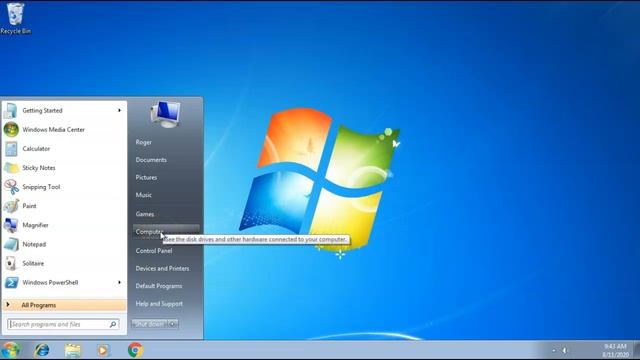Click the volume speaker tray icon
640x360 pixels.
coord(564,350)
